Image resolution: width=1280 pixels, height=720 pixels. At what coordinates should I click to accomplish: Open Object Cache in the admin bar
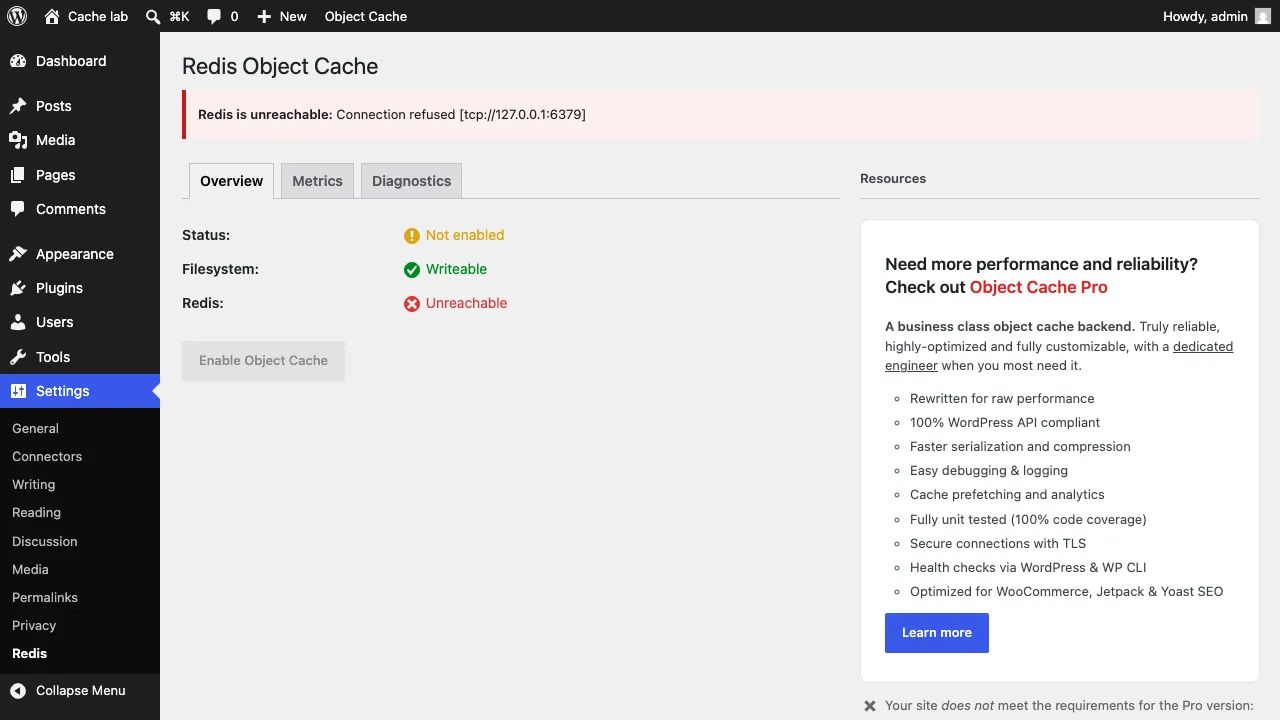pos(366,16)
